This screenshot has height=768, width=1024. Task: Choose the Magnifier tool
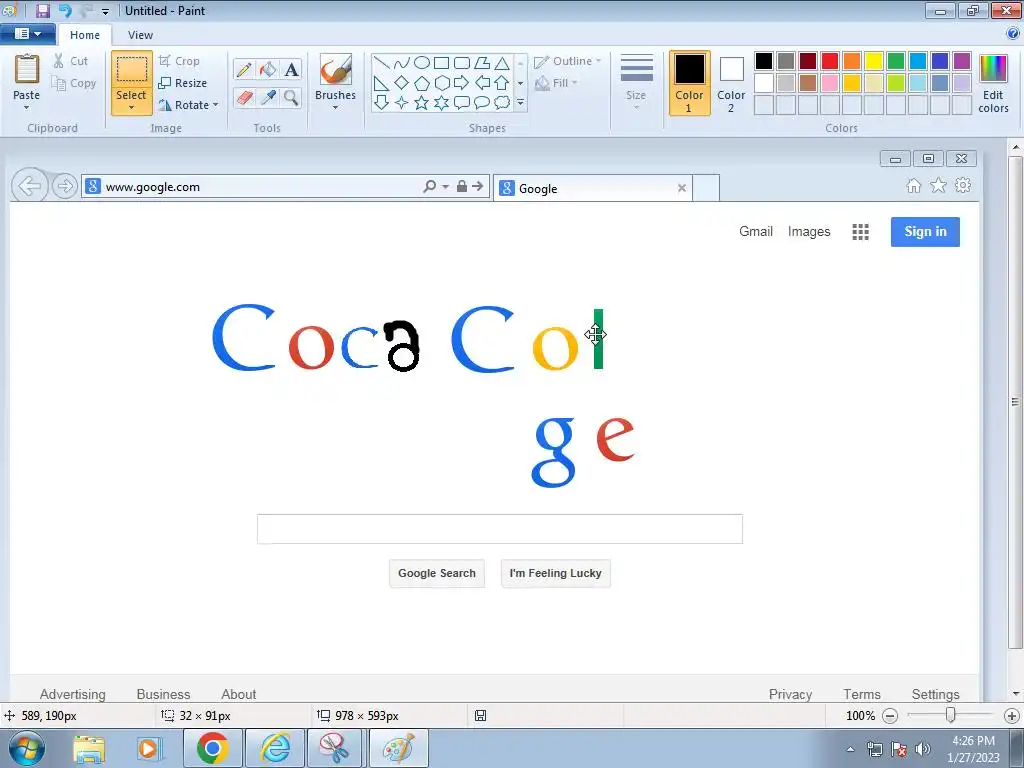tap(291, 98)
